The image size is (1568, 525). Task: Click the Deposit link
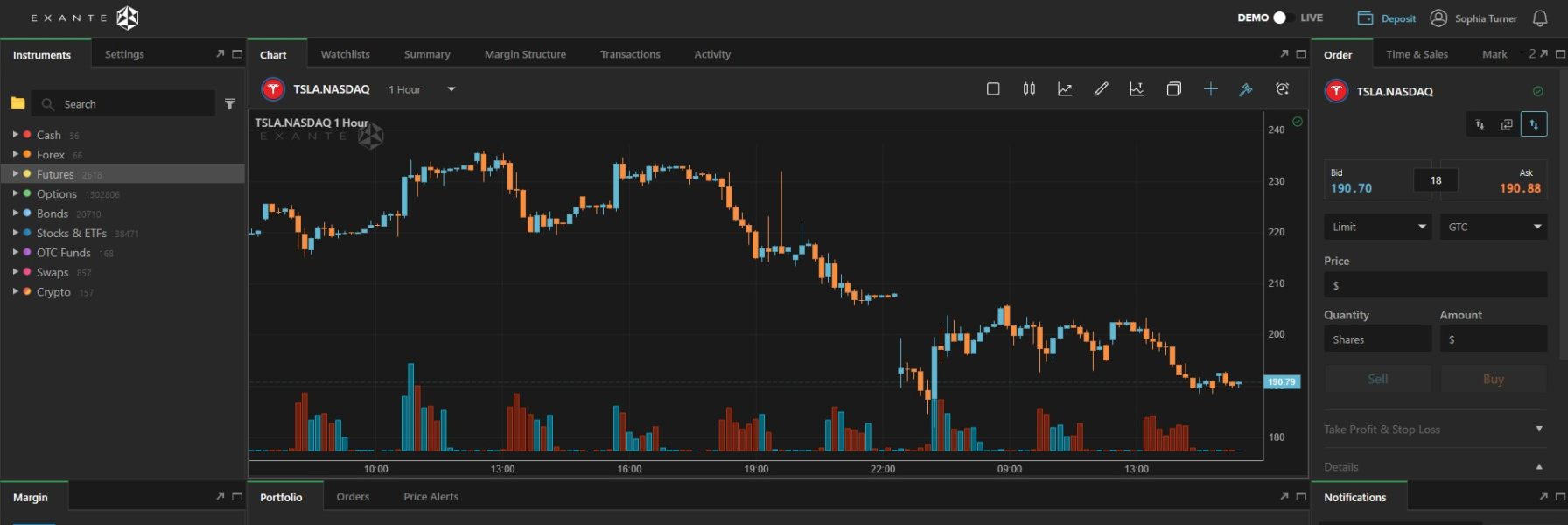point(1387,18)
